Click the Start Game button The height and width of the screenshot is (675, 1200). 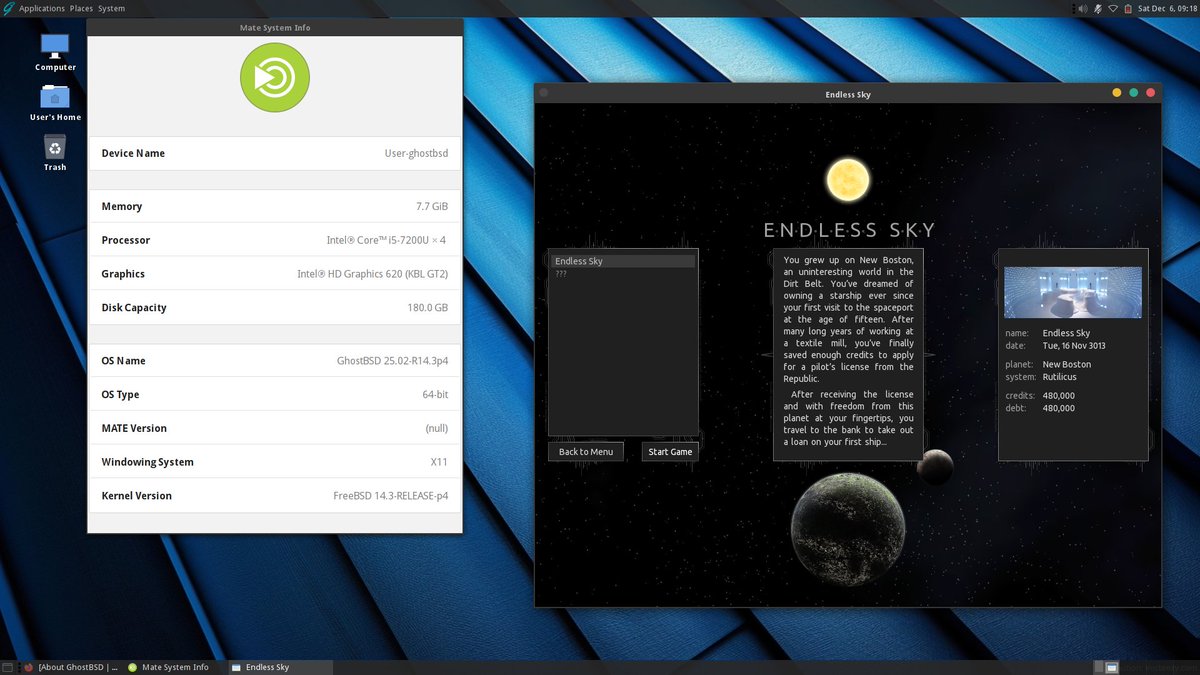coord(670,451)
